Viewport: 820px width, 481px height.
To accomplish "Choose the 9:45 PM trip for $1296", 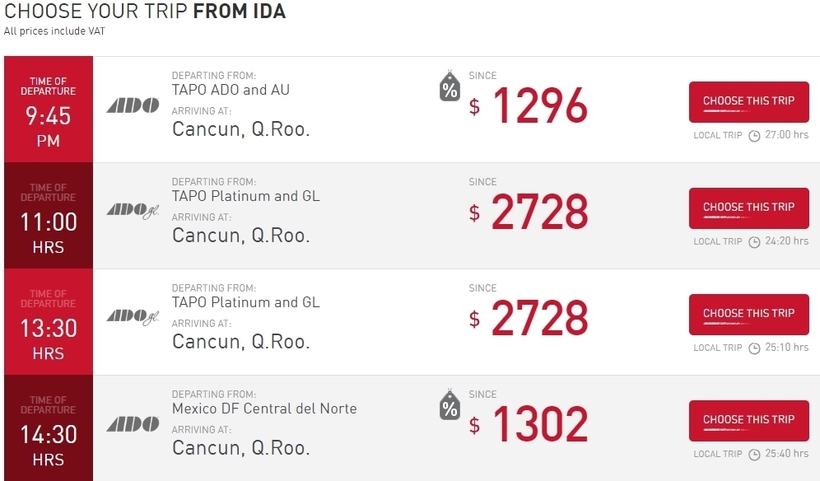I will click(748, 102).
